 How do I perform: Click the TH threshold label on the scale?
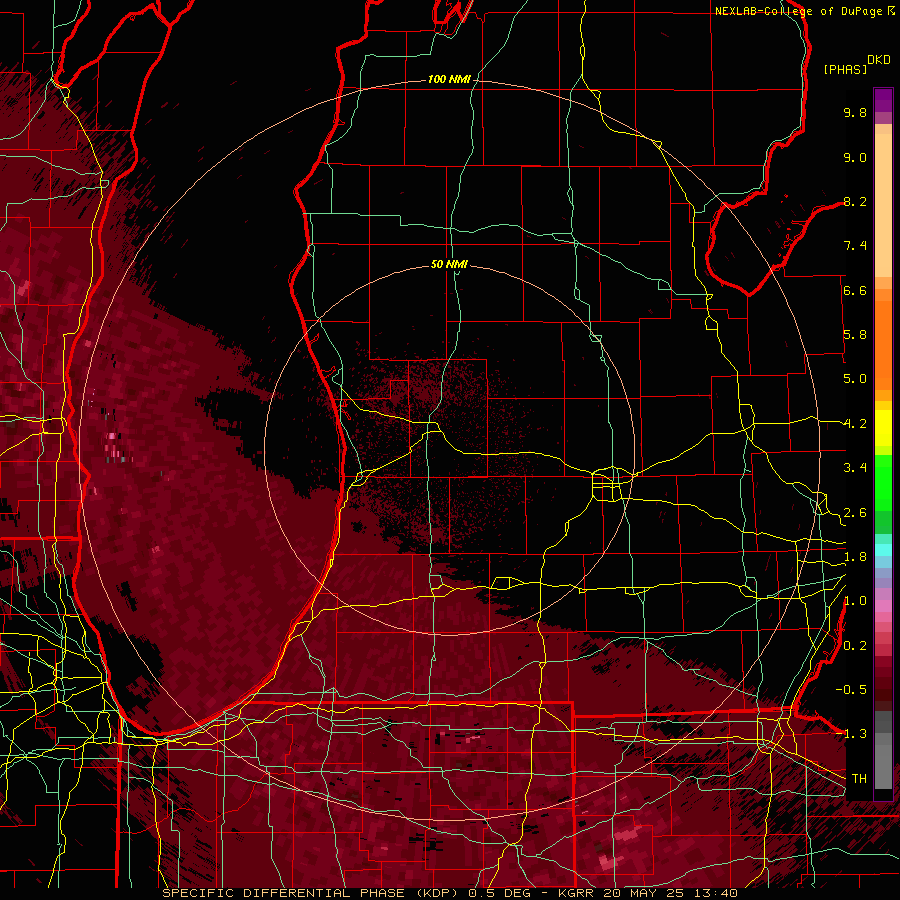(859, 778)
